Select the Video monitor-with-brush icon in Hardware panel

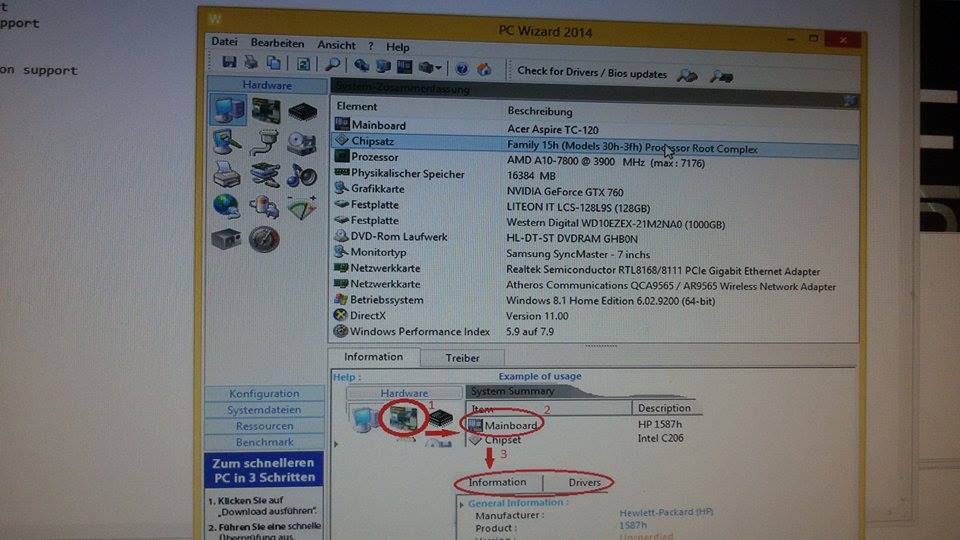(227, 142)
